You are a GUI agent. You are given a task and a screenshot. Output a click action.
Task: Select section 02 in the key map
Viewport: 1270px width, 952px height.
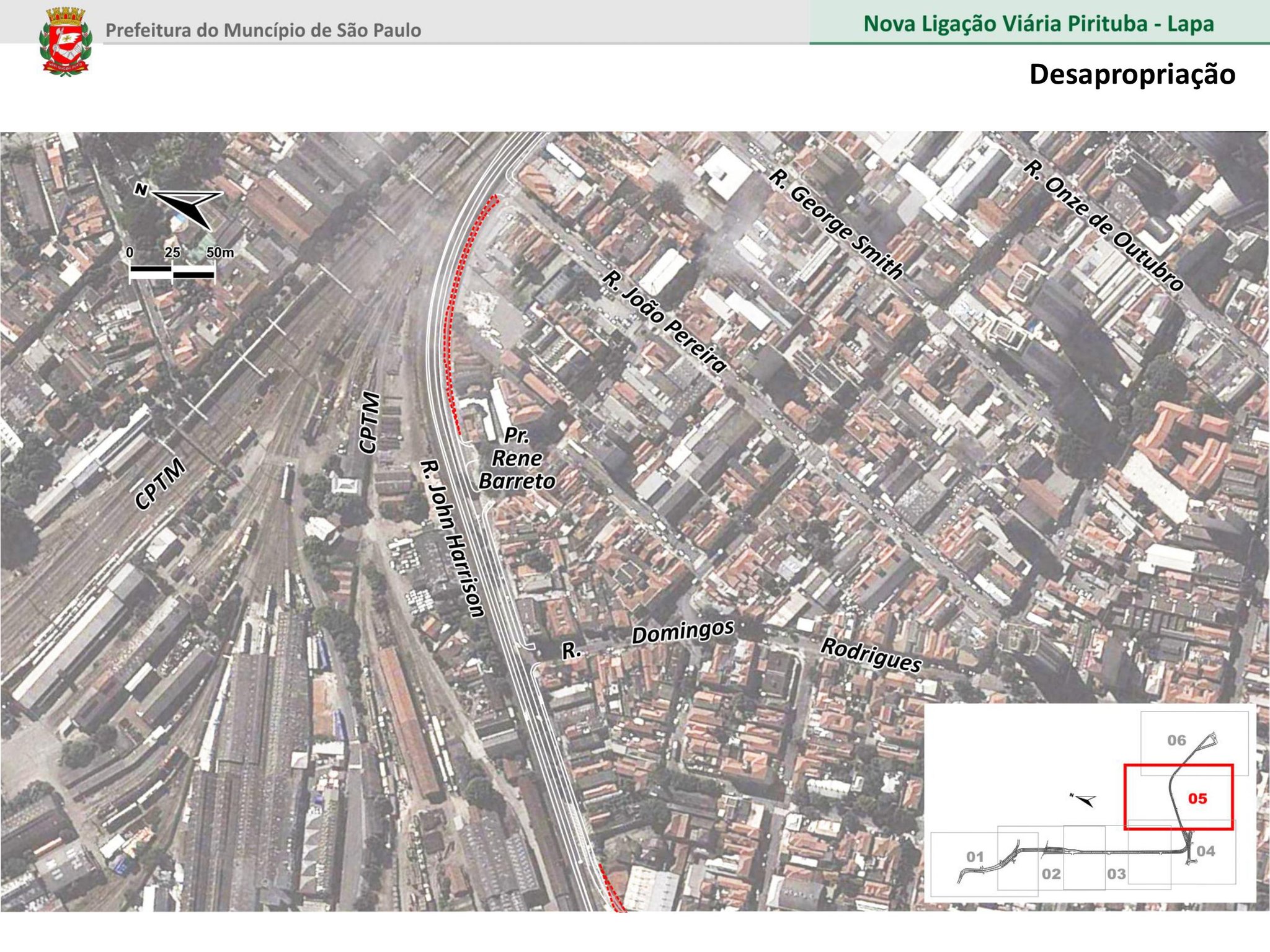pyautogui.click(x=1051, y=874)
